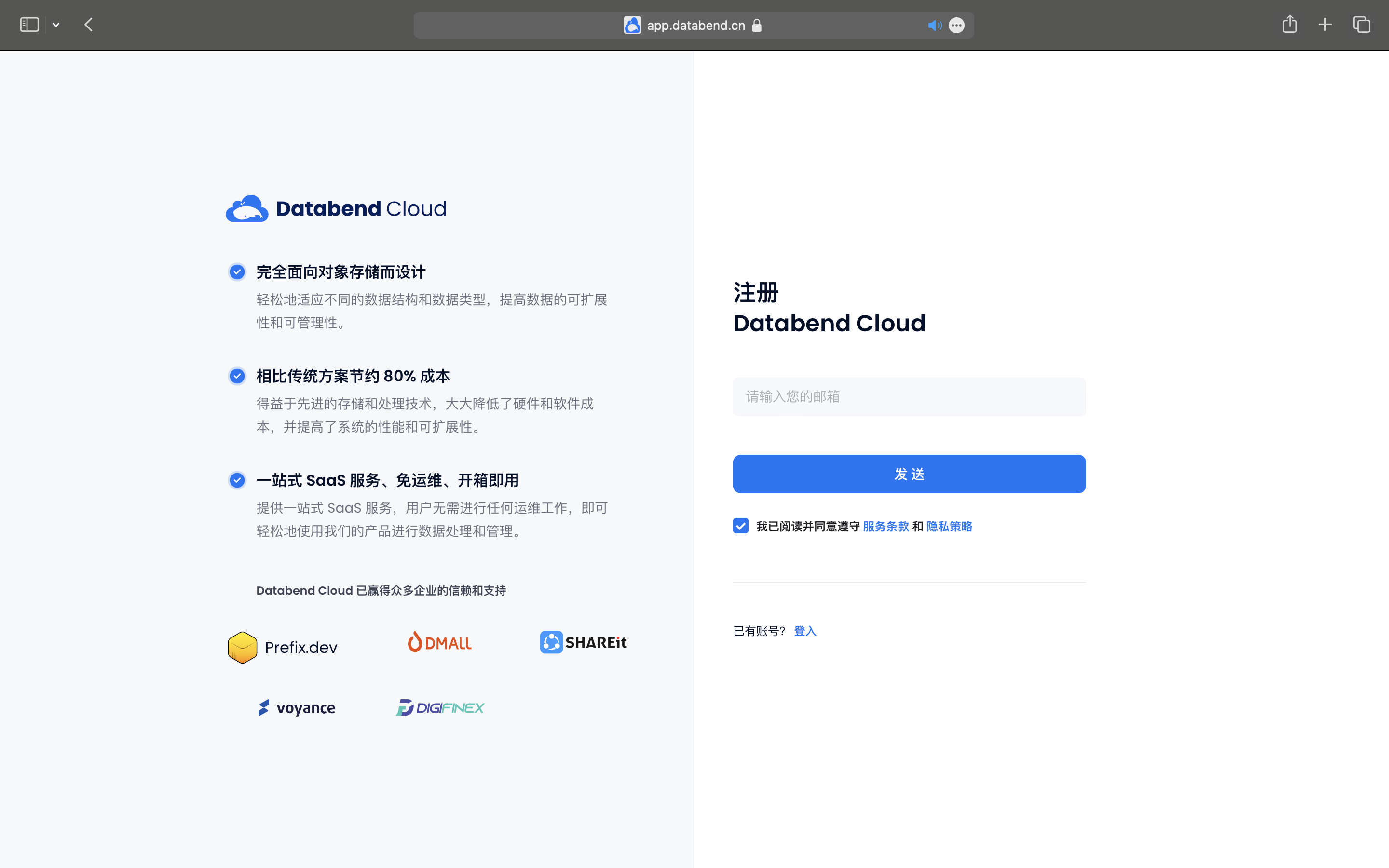This screenshot has height=868, width=1389.
Task: Click the Databend Cloud wordmark text
Action: pyautogui.click(x=361, y=208)
